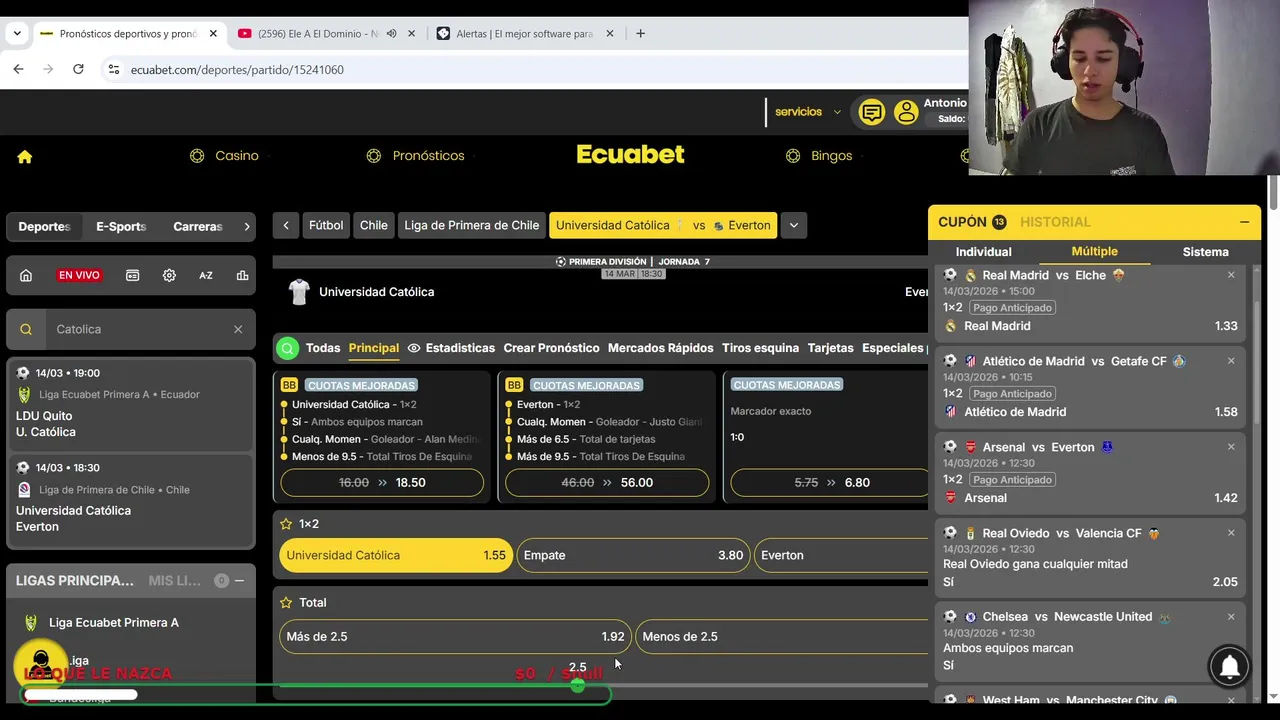The height and width of the screenshot is (720, 1280).
Task: Select the Múltiple bet type tab
Action: pos(1095,252)
